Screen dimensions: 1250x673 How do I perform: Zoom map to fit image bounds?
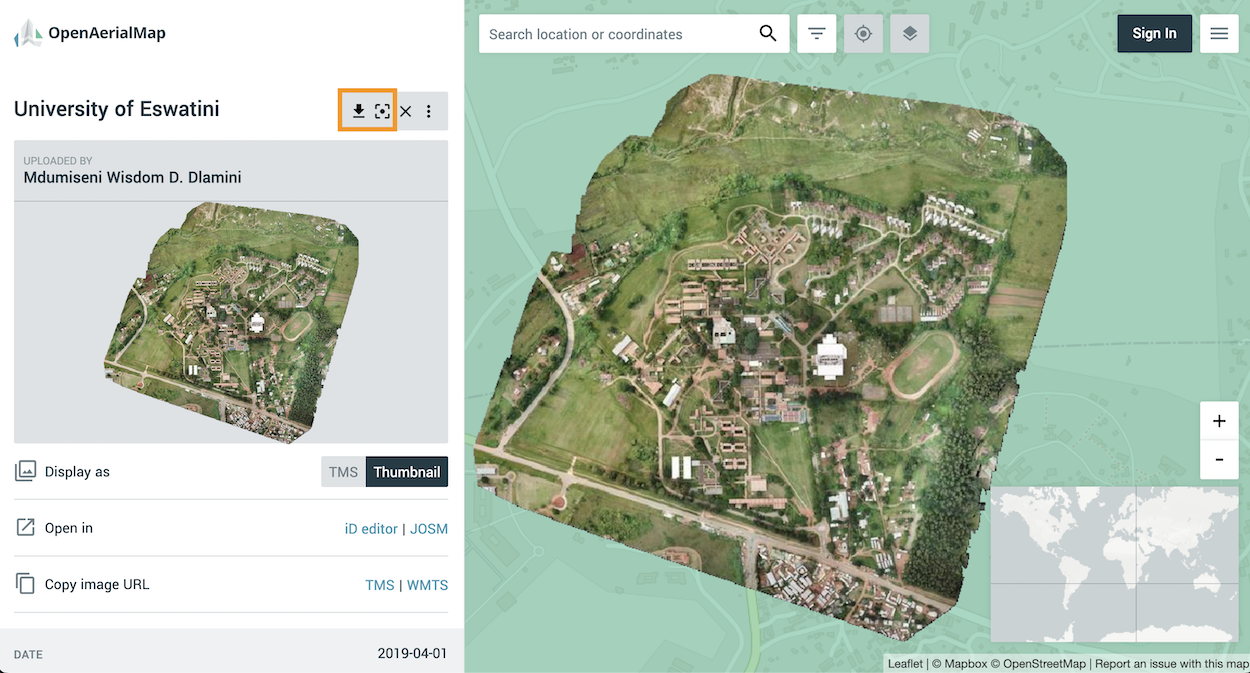[382, 111]
